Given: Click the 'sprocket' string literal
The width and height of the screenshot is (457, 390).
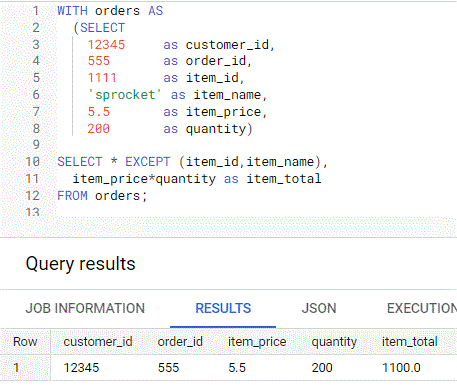Looking at the screenshot, I should [125, 95].
